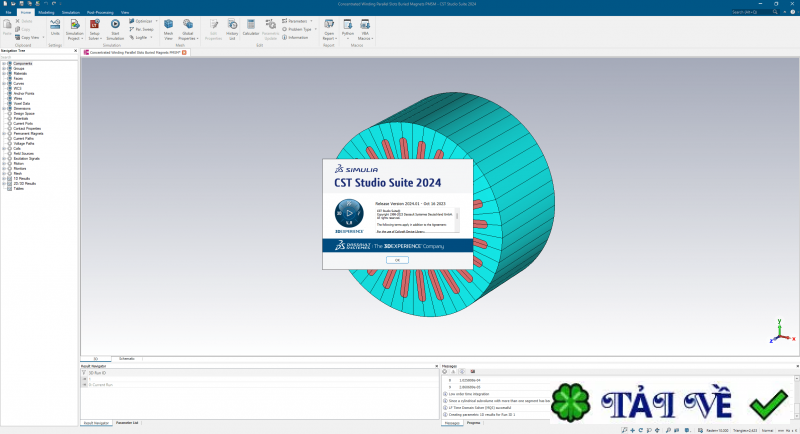Open the Problem Type dropdown
Screen dimensions: 800x434
[x=301, y=29]
